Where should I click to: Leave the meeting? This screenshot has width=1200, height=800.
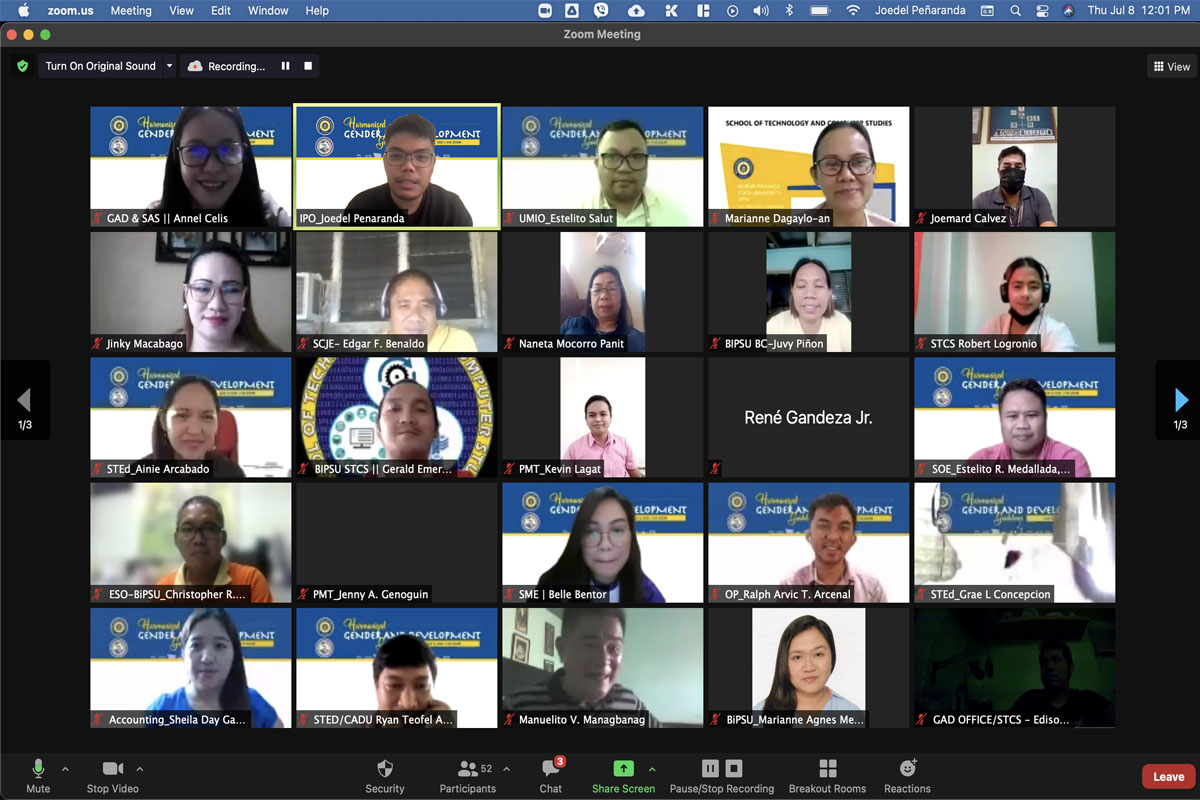point(1167,776)
